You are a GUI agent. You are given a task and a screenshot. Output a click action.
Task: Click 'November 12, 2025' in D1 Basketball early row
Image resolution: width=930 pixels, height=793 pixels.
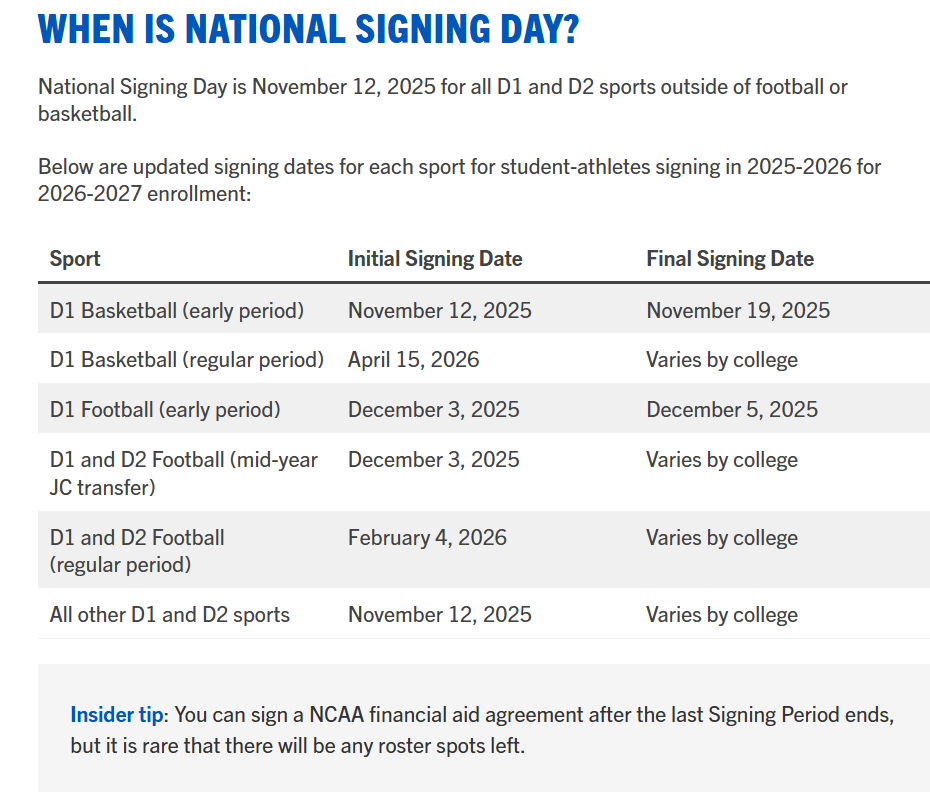tap(439, 311)
